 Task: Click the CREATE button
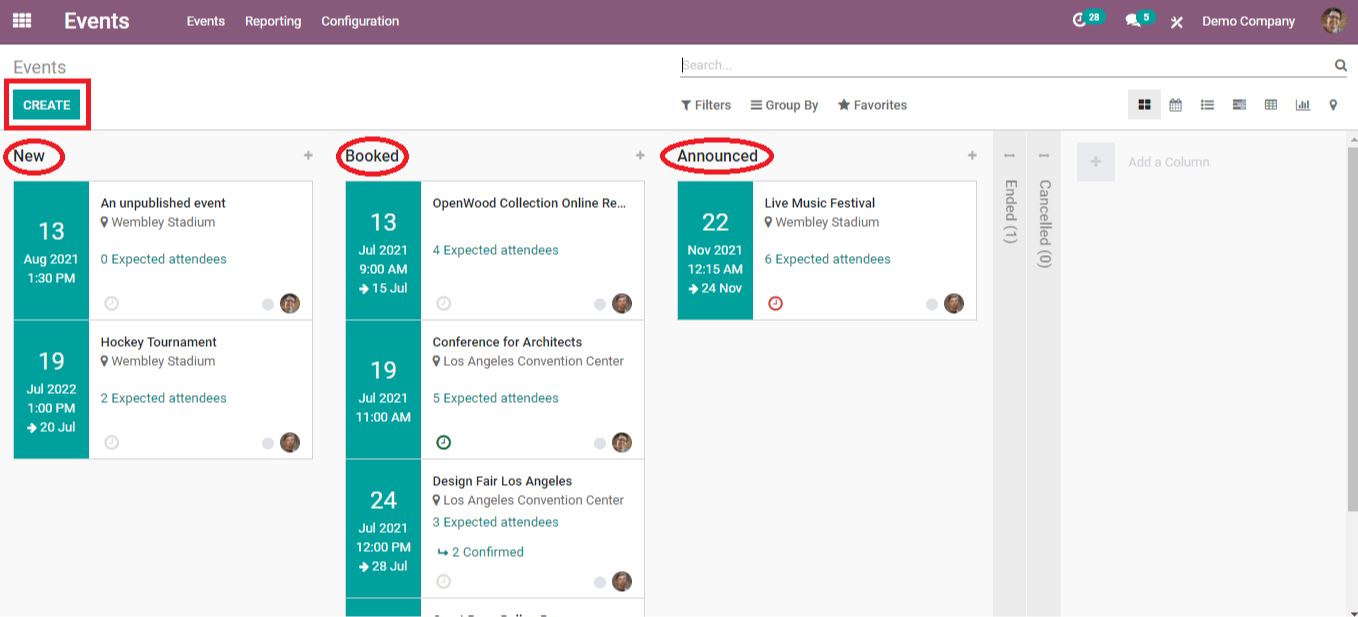pos(47,105)
